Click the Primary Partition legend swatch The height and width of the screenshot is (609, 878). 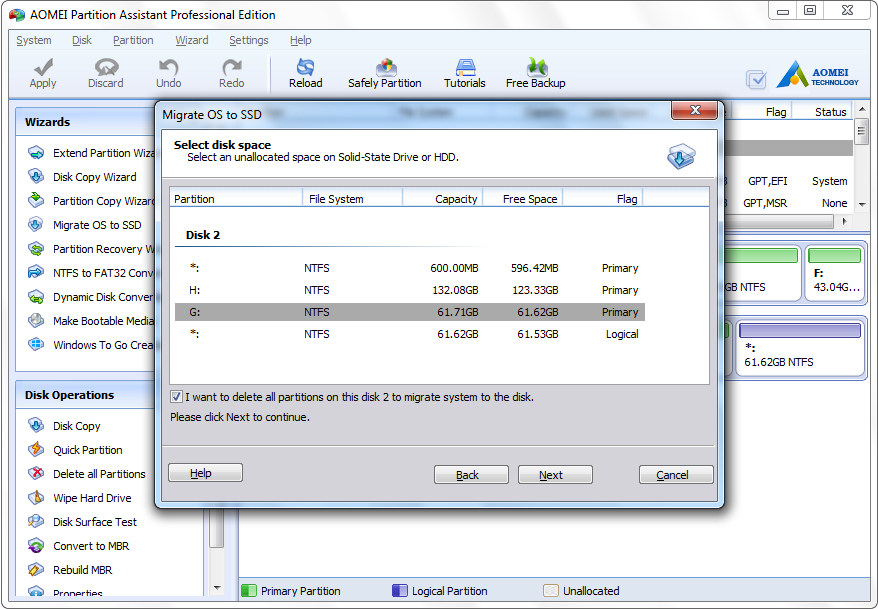(249, 591)
